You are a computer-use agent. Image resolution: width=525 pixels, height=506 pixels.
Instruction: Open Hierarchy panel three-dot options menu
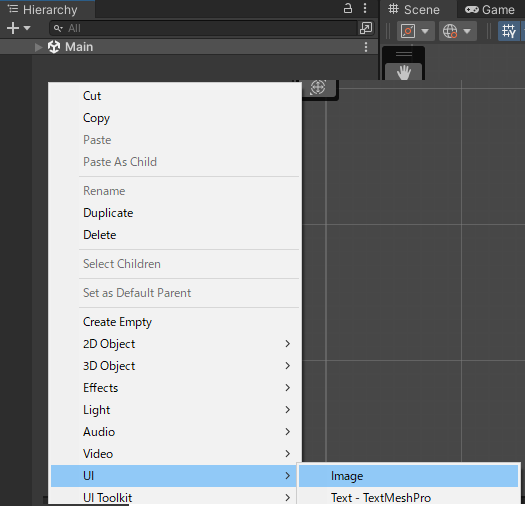click(x=365, y=8)
